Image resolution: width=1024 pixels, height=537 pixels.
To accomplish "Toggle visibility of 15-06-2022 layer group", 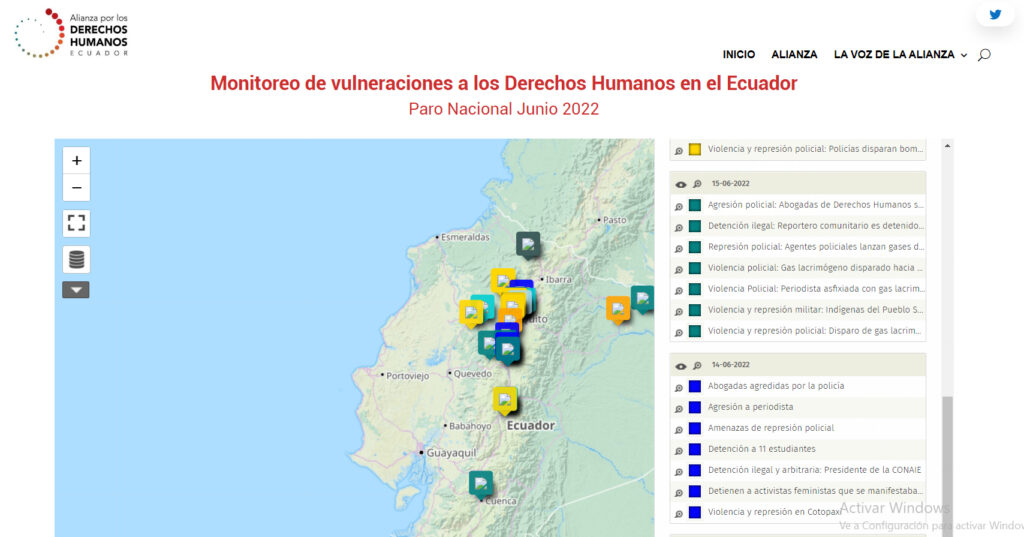I will 681,184.
